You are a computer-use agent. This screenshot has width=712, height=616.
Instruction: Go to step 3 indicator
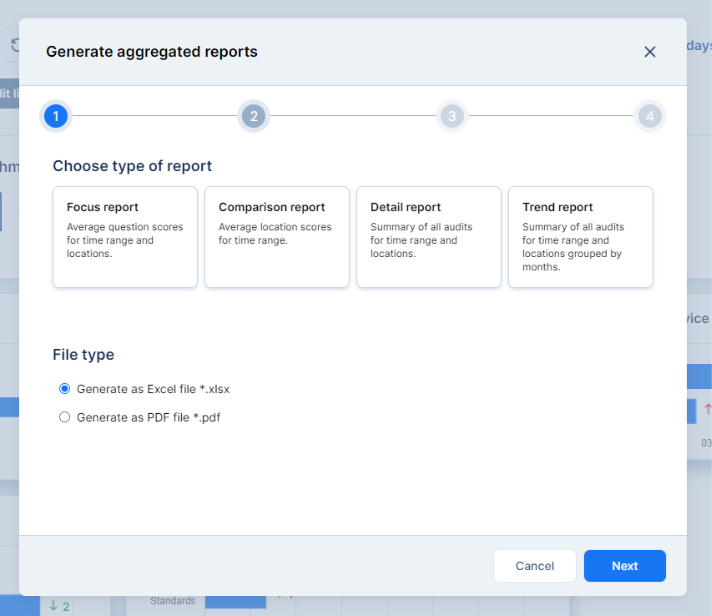pyautogui.click(x=452, y=117)
